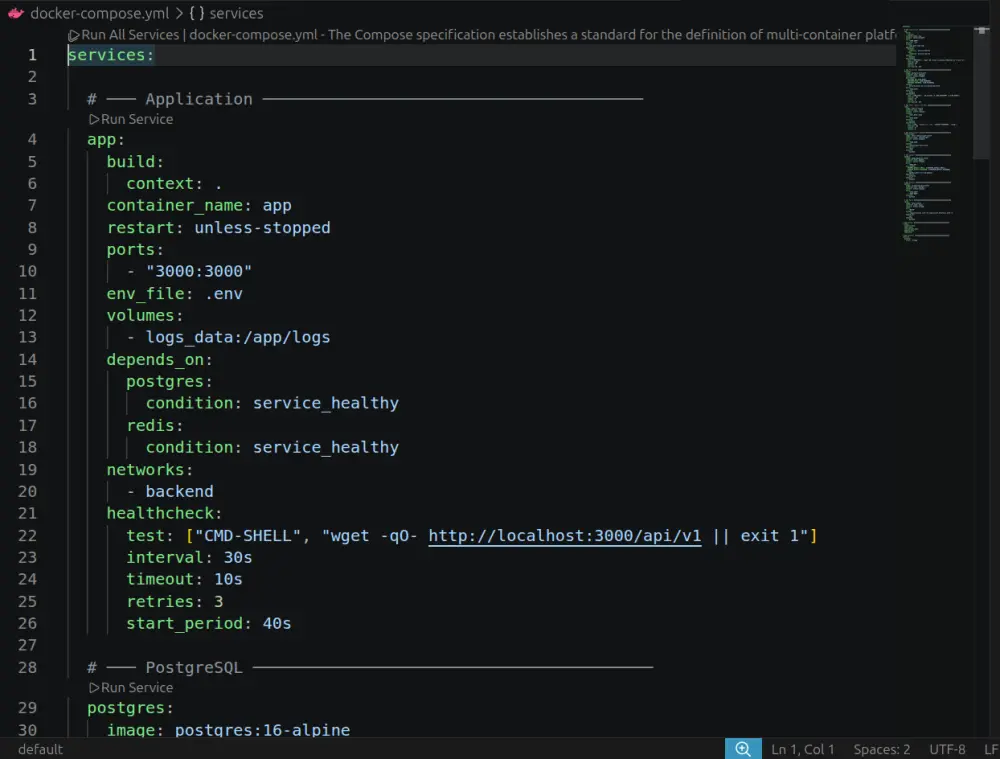Click the PostgreSQL comment heading
This screenshot has width=1000, height=759.
(x=194, y=667)
